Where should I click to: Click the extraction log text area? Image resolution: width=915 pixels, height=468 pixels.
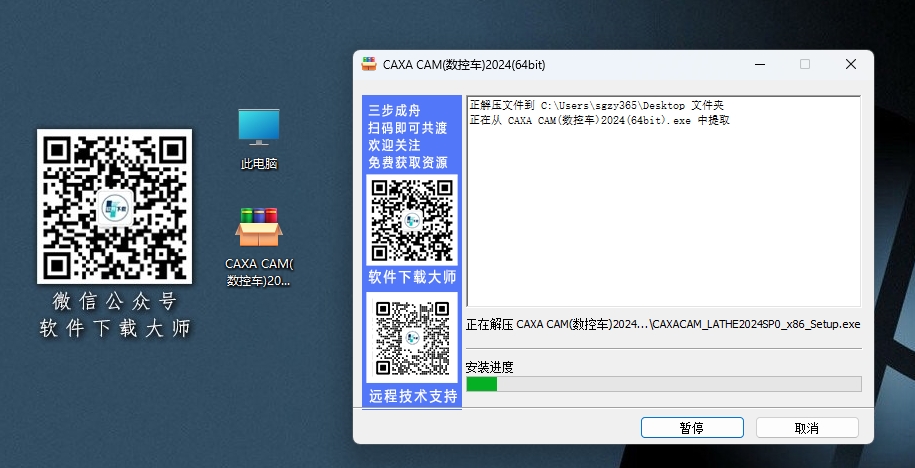663,201
